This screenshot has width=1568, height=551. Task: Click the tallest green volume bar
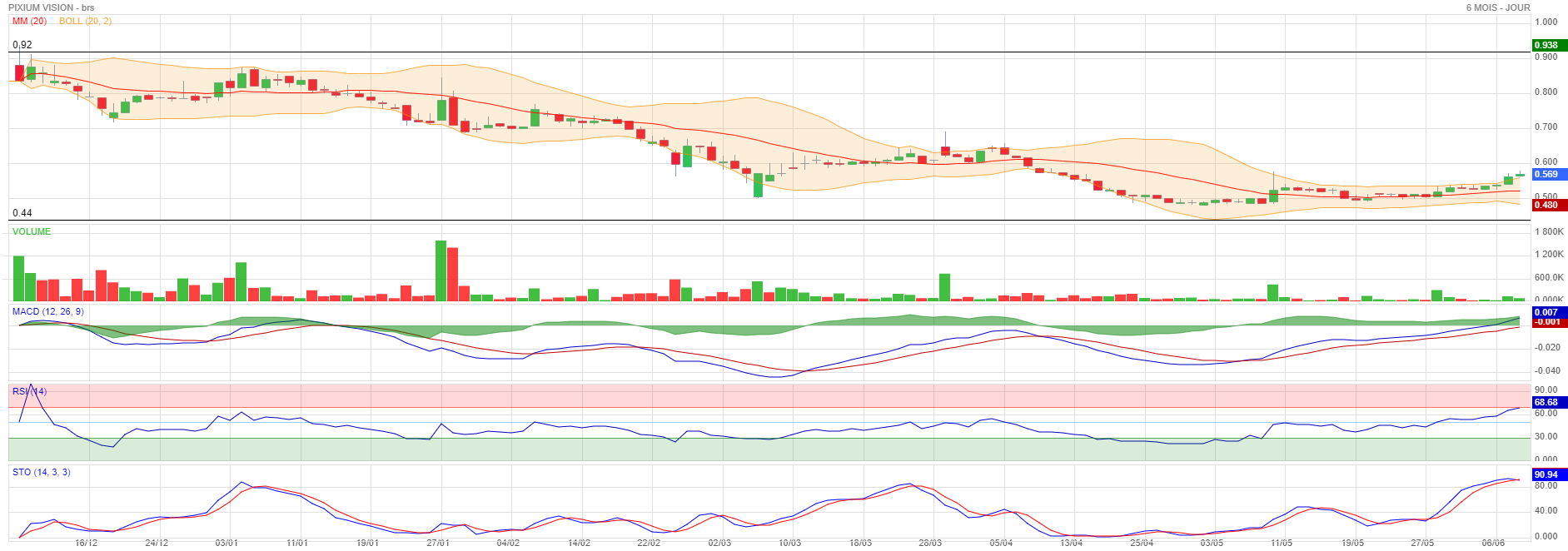(441, 271)
